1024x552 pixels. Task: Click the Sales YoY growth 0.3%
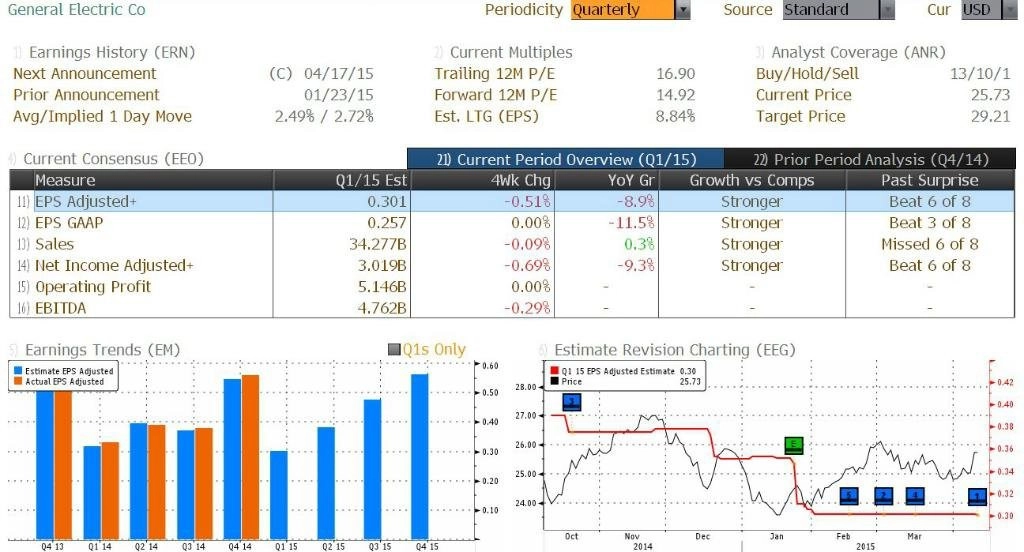point(639,244)
